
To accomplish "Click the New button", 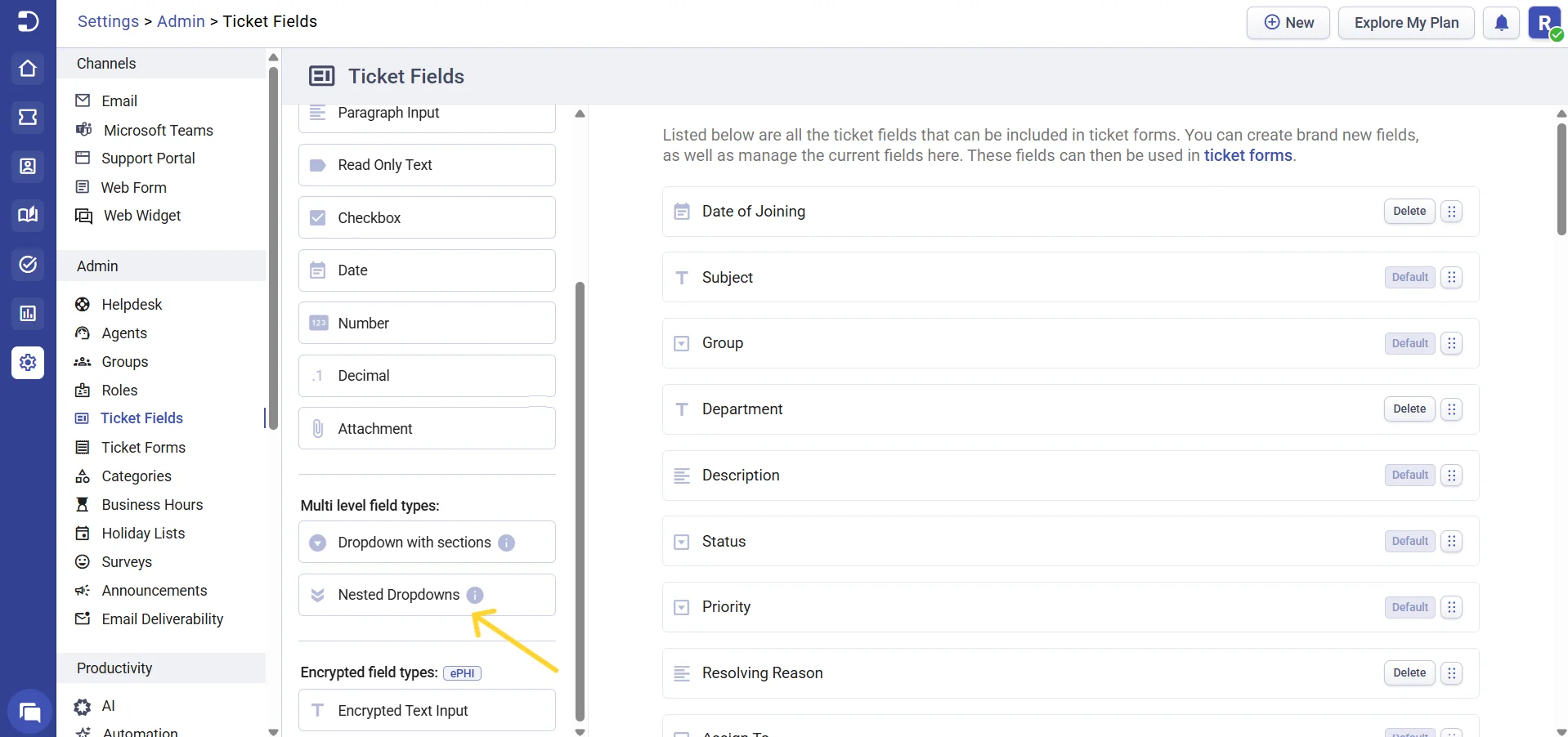I will coord(1288,23).
